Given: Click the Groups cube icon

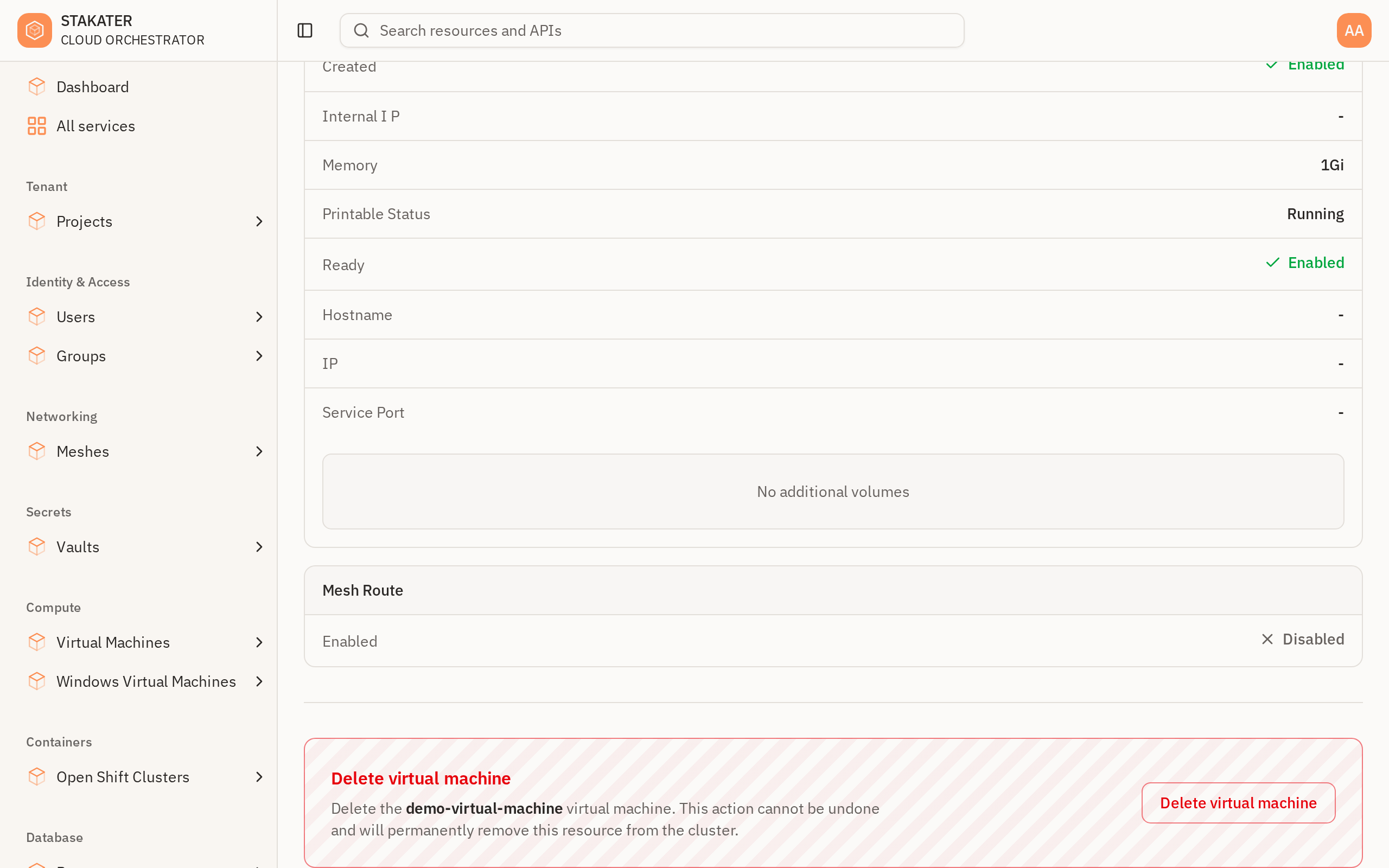Looking at the screenshot, I should click(x=37, y=355).
